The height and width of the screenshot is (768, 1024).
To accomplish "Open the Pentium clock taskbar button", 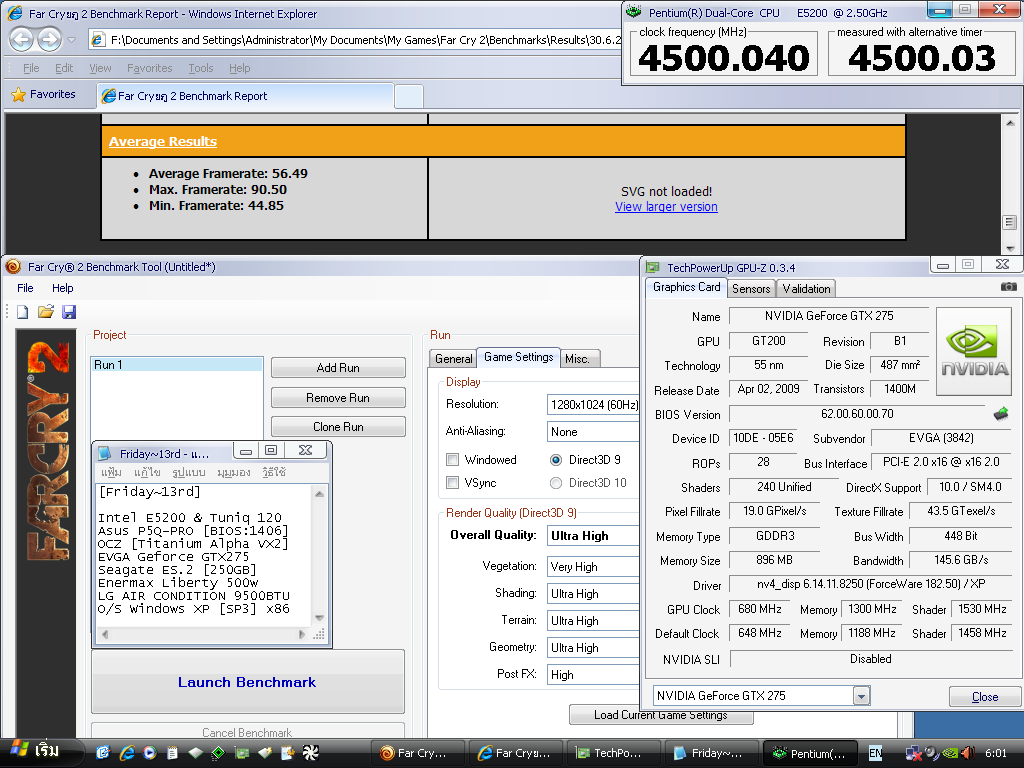I will [812, 753].
